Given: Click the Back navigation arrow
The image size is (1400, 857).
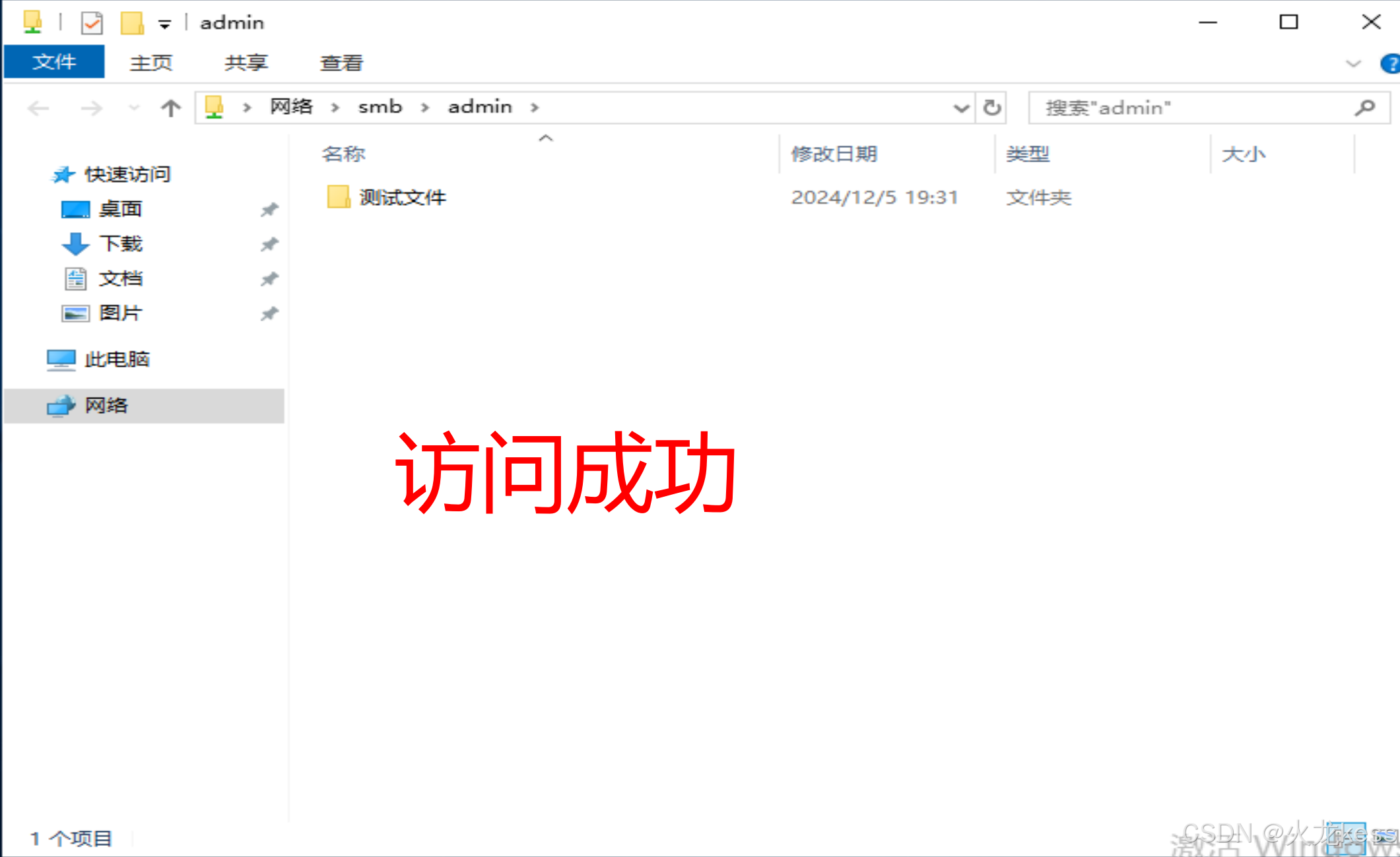Looking at the screenshot, I should [38, 108].
